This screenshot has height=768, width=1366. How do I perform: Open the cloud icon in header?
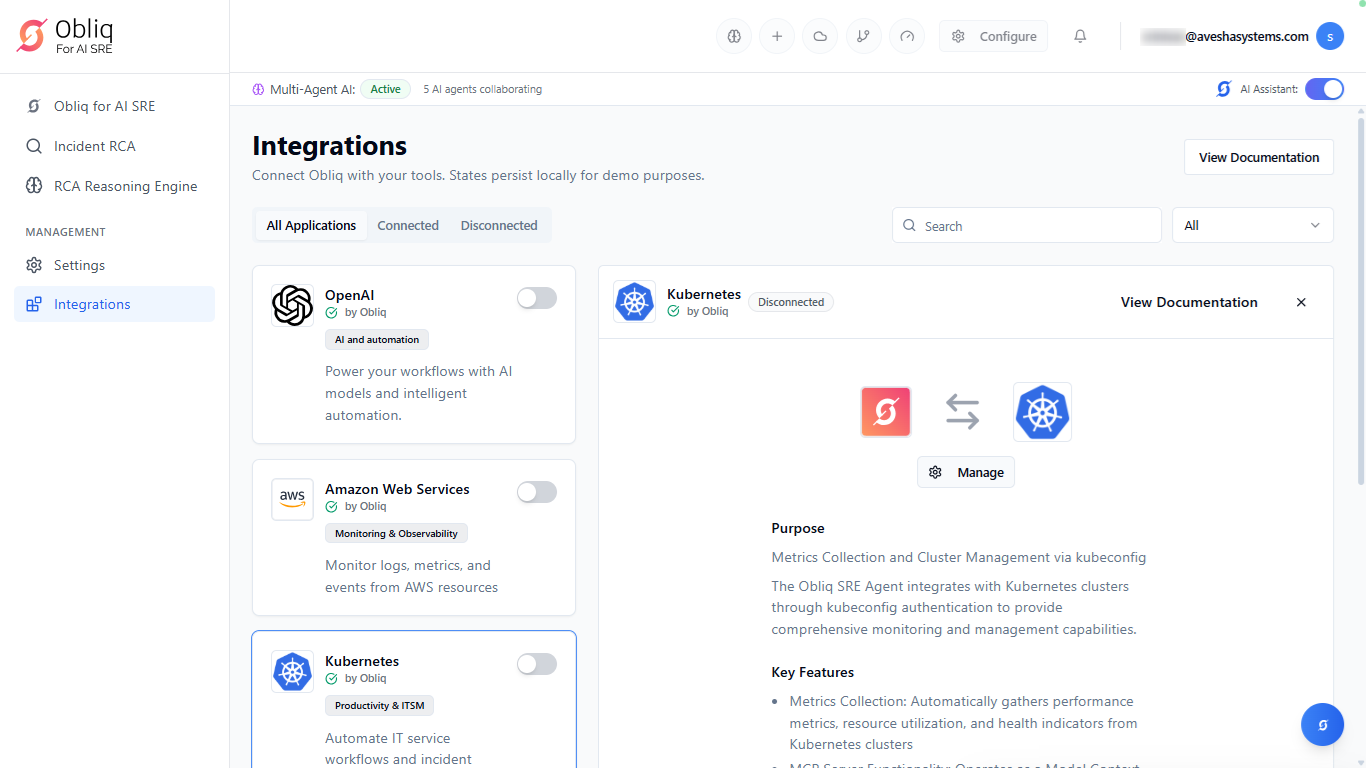(x=820, y=37)
